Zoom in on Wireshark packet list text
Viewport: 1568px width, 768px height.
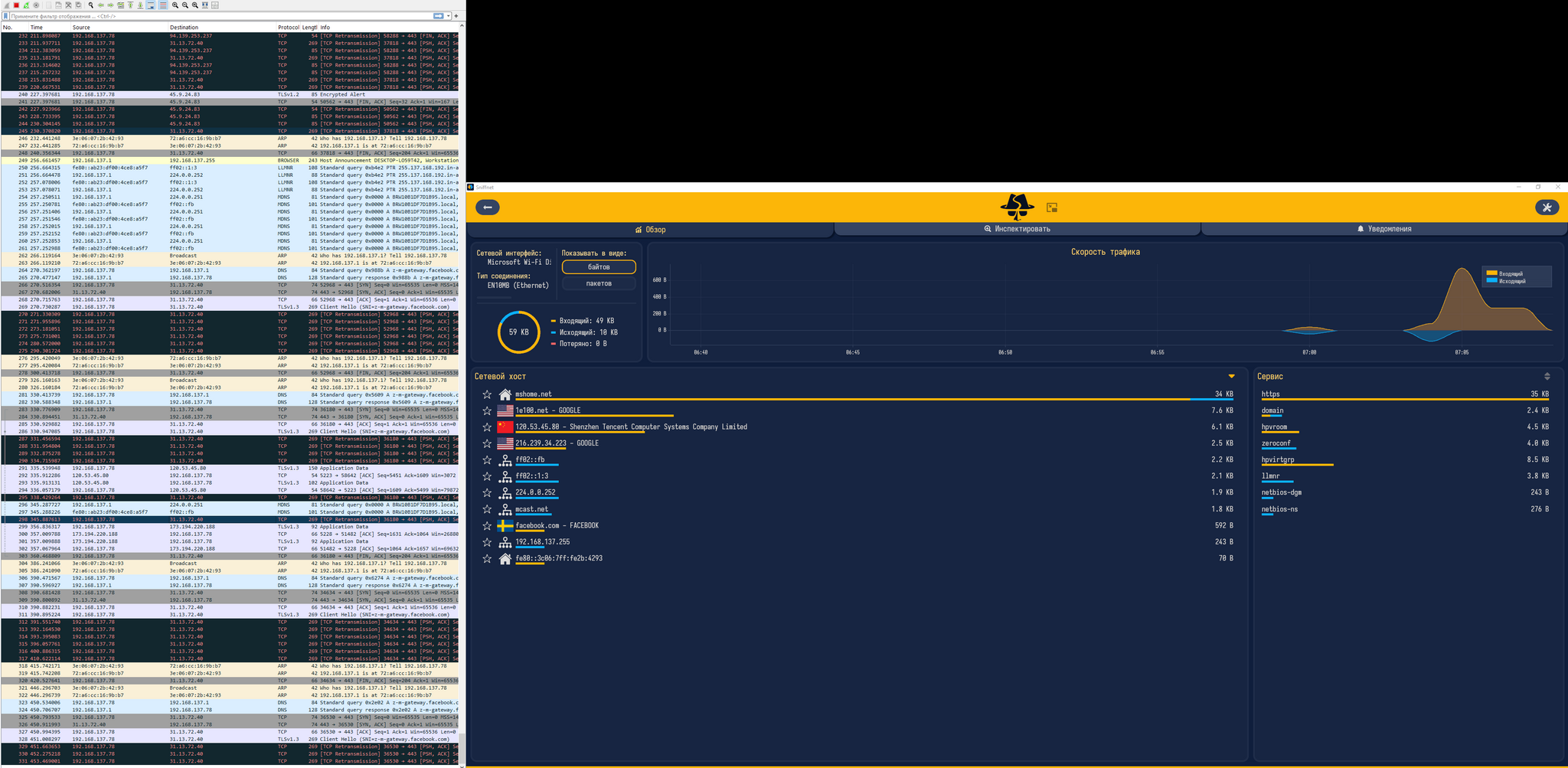175,5
